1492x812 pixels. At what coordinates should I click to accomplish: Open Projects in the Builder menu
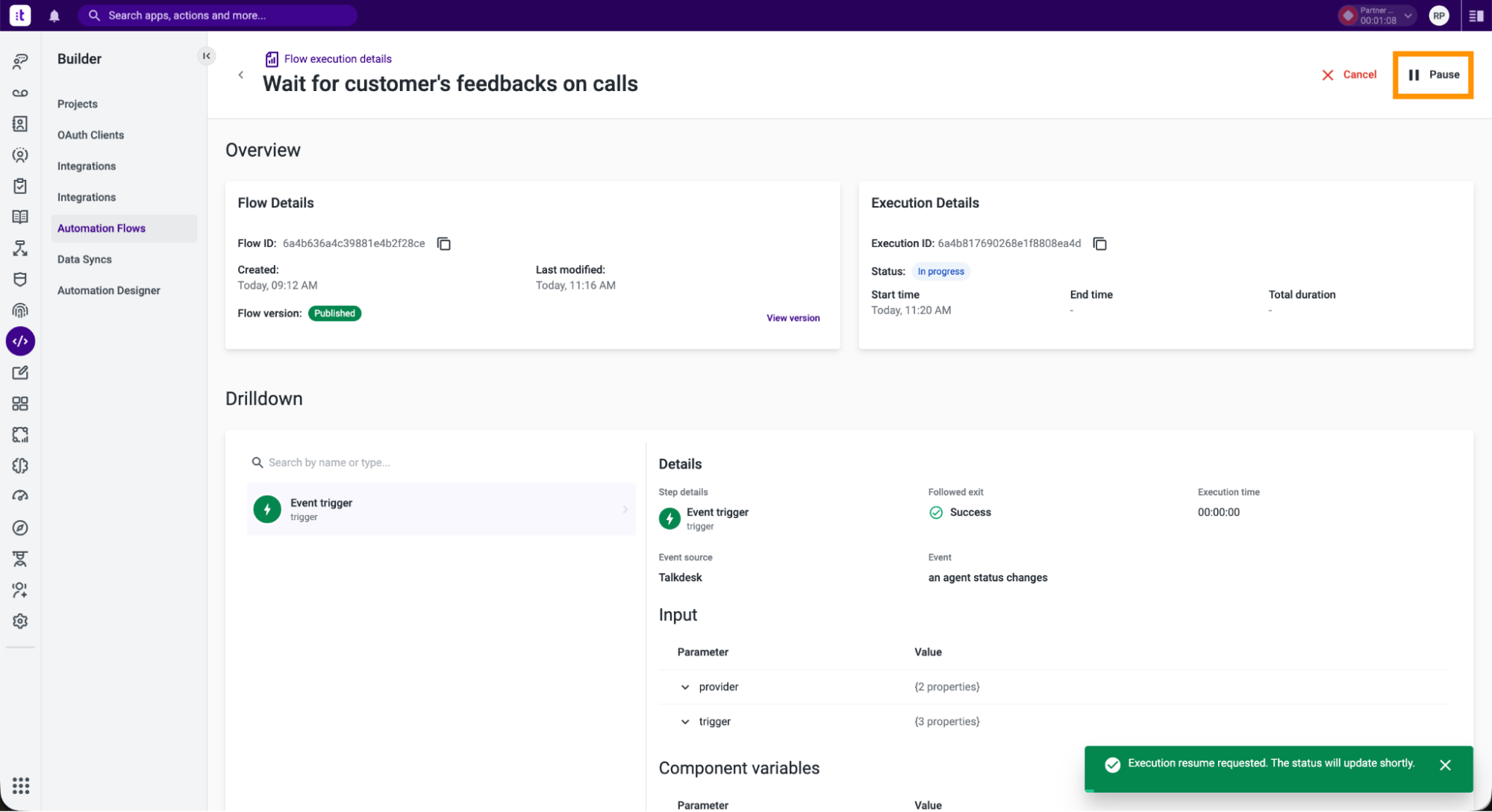click(78, 104)
